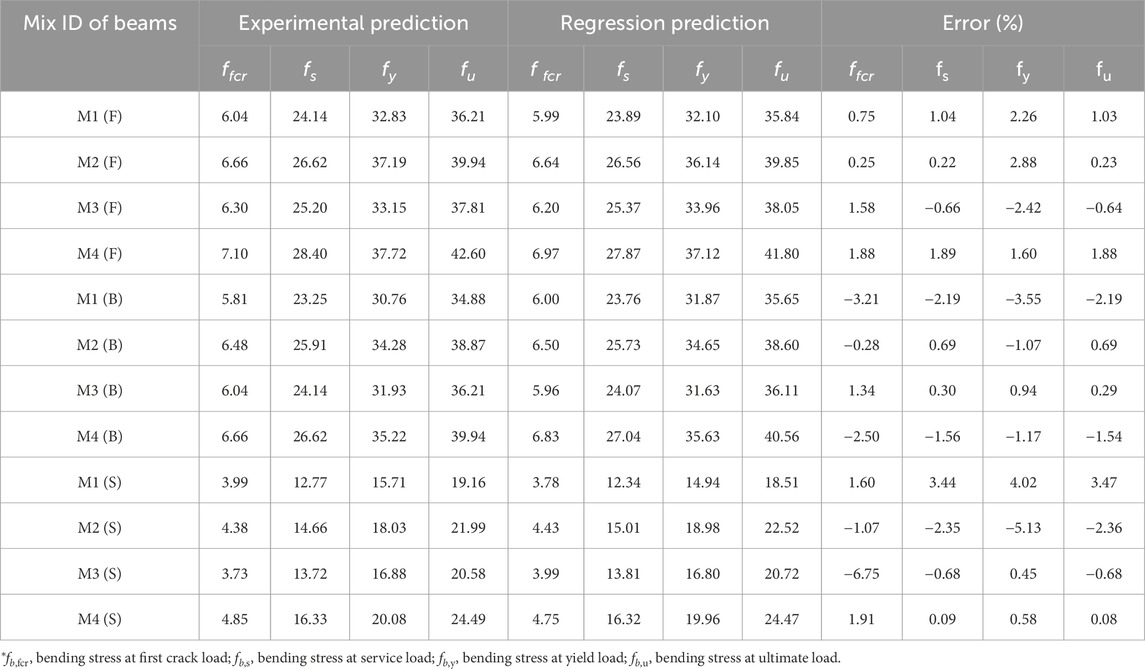The width and height of the screenshot is (1145, 669).
Task: Click the M4 (S) row label
Action: [x=99, y=619]
